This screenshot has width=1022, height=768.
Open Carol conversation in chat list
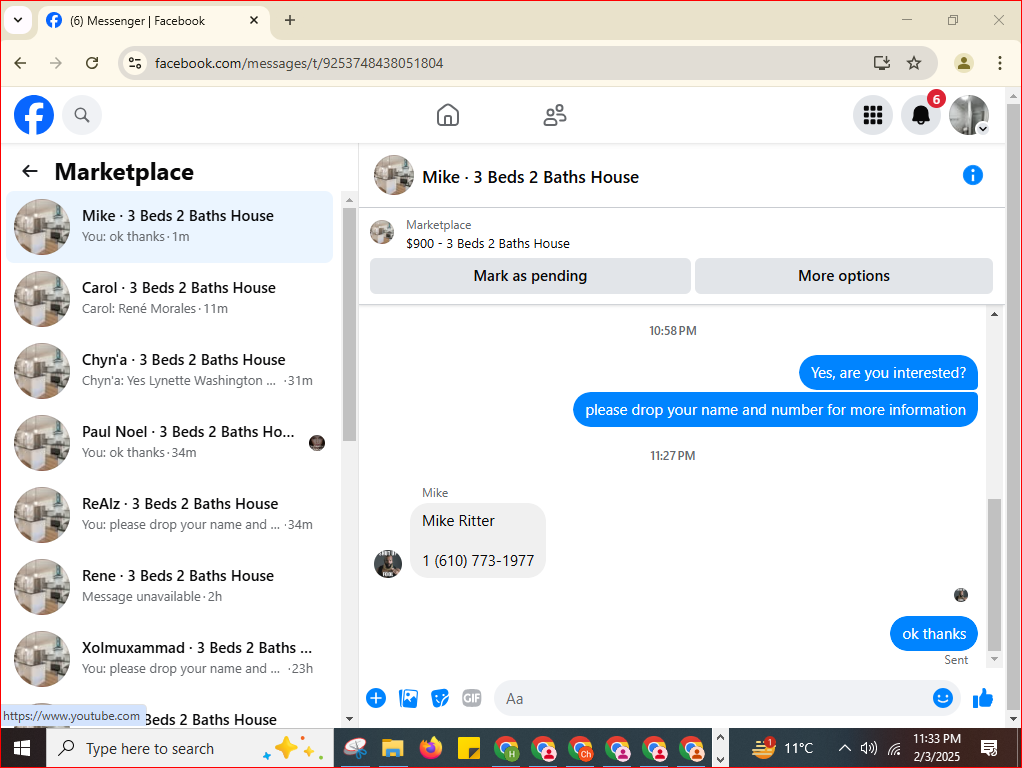point(169,299)
